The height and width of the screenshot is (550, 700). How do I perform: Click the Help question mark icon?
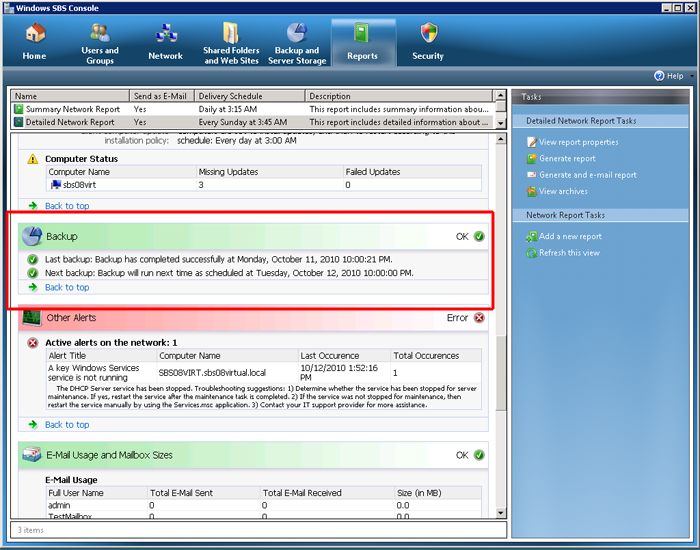[x=659, y=76]
